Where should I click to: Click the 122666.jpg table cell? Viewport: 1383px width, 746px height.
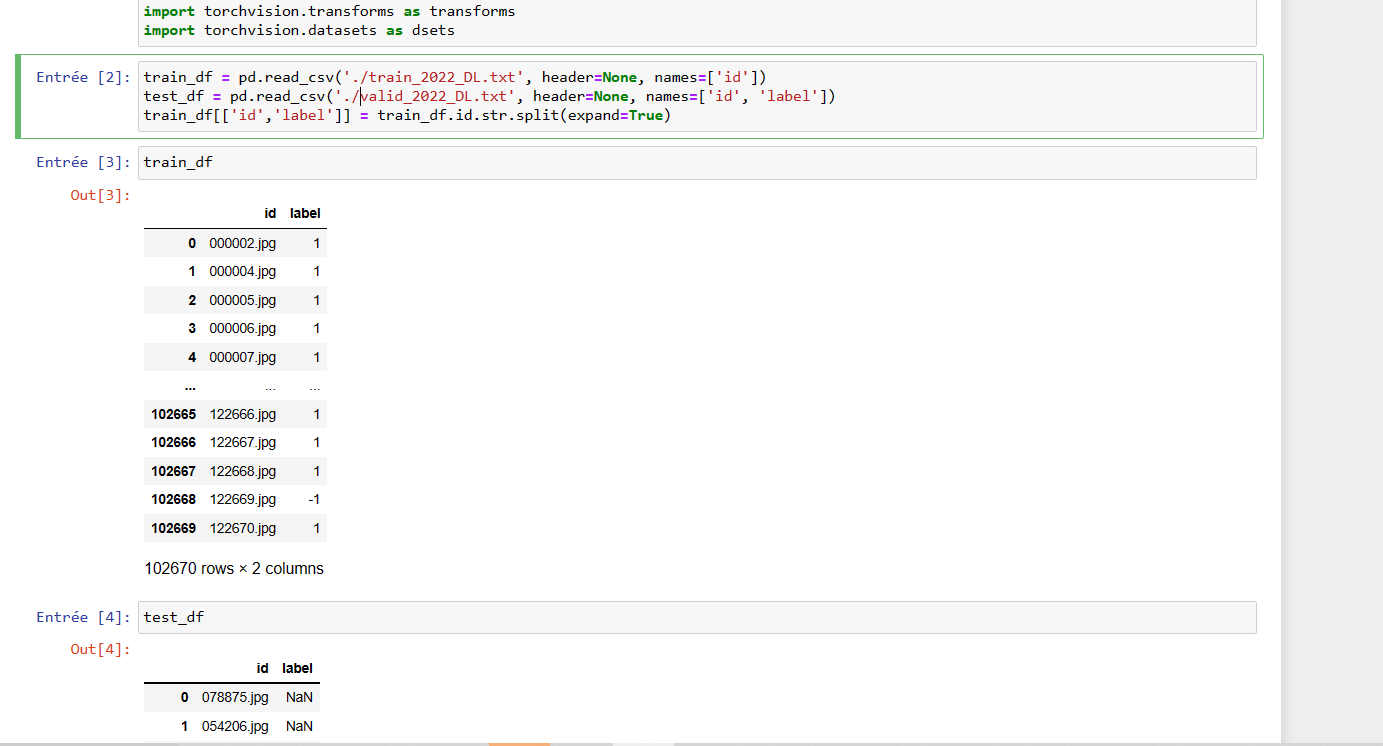242,414
